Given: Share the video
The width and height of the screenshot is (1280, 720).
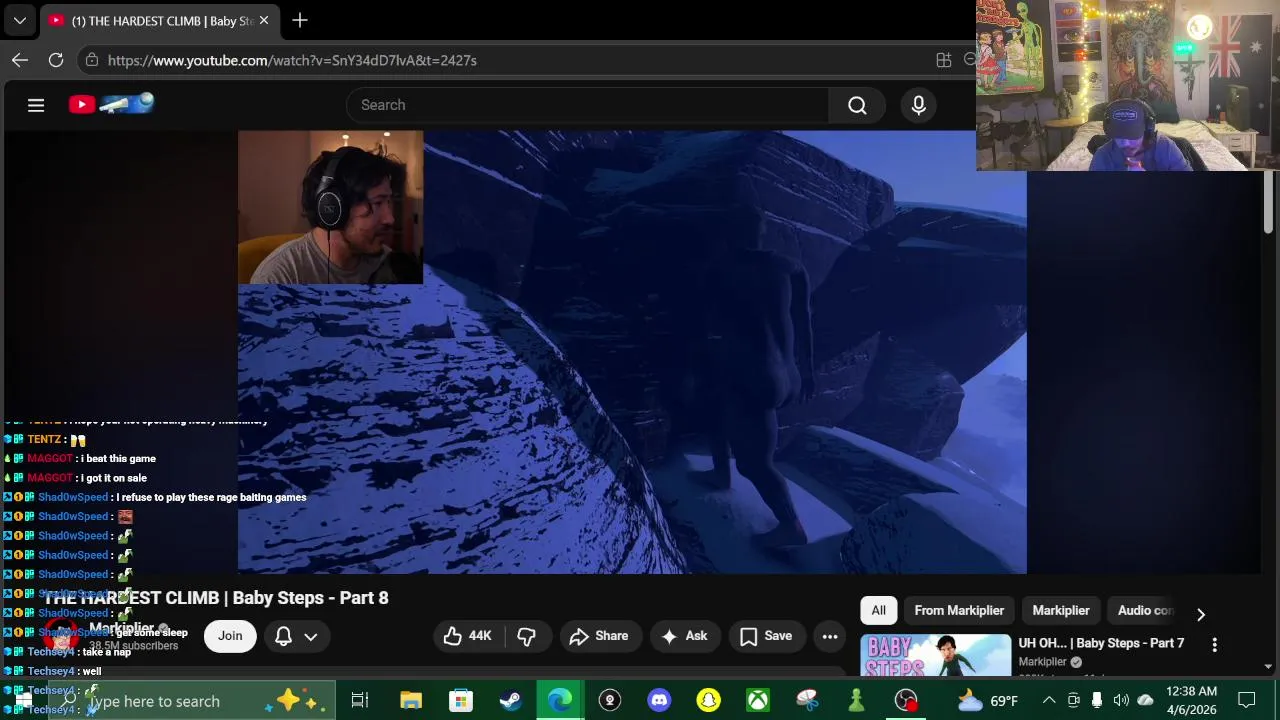Looking at the screenshot, I should [599, 636].
